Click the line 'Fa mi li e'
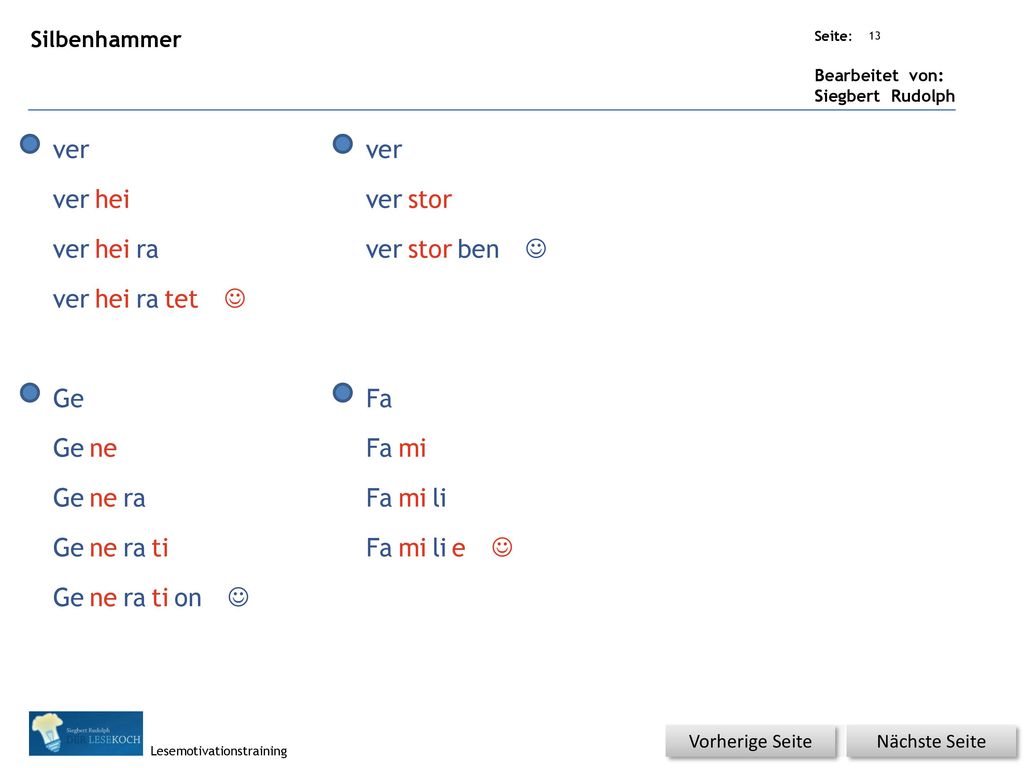This screenshot has height=768, width=1024. point(415,548)
